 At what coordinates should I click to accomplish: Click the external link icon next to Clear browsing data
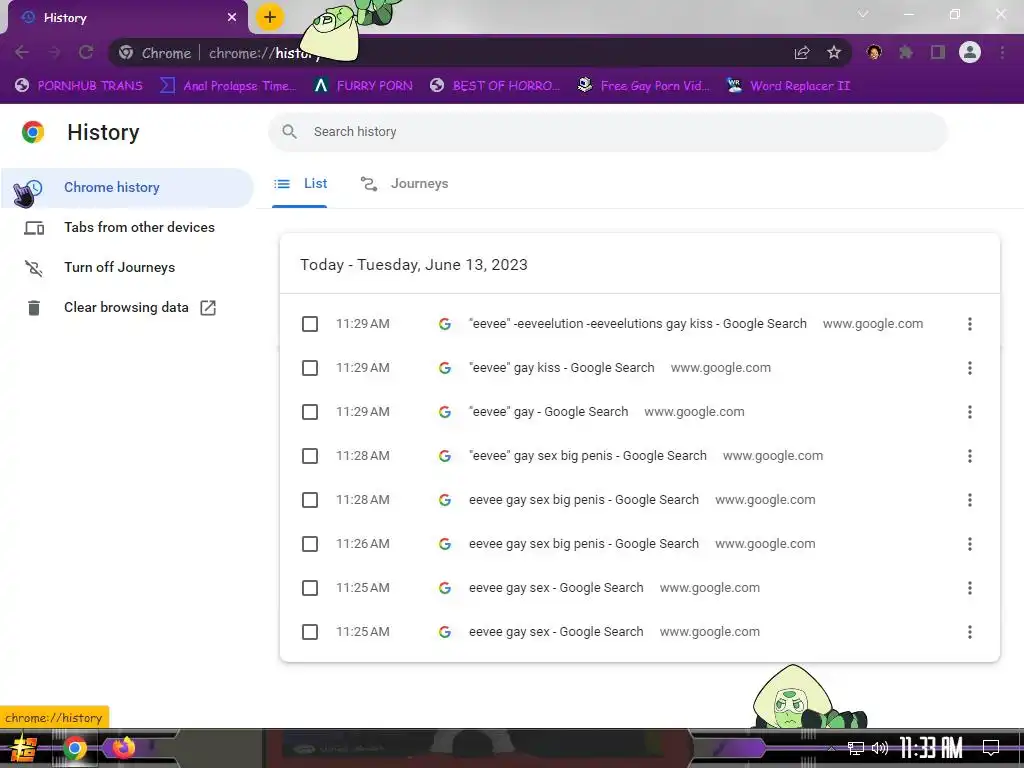(x=208, y=308)
